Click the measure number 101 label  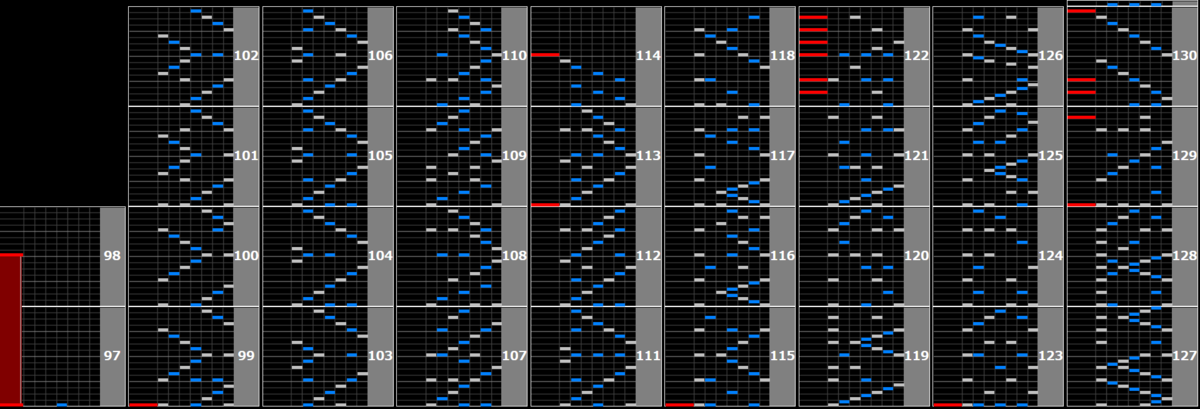[246, 156]
